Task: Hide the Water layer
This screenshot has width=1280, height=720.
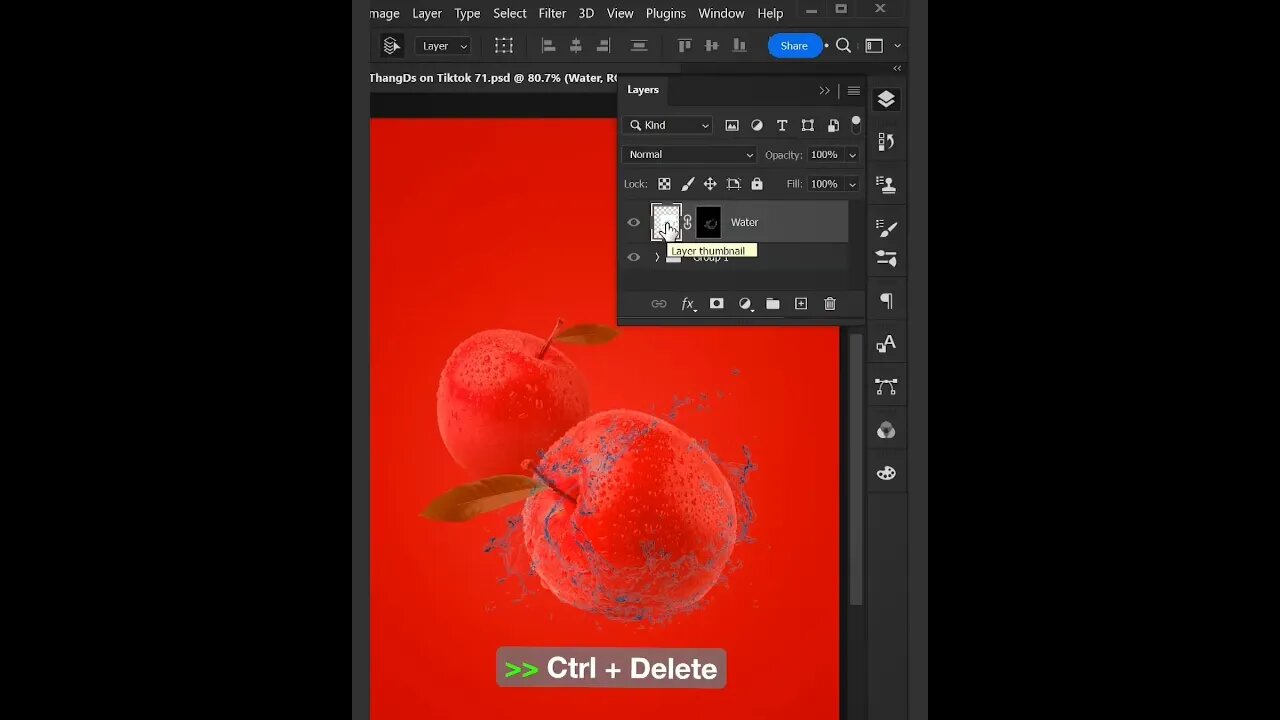Action: (x=633, y=222)
